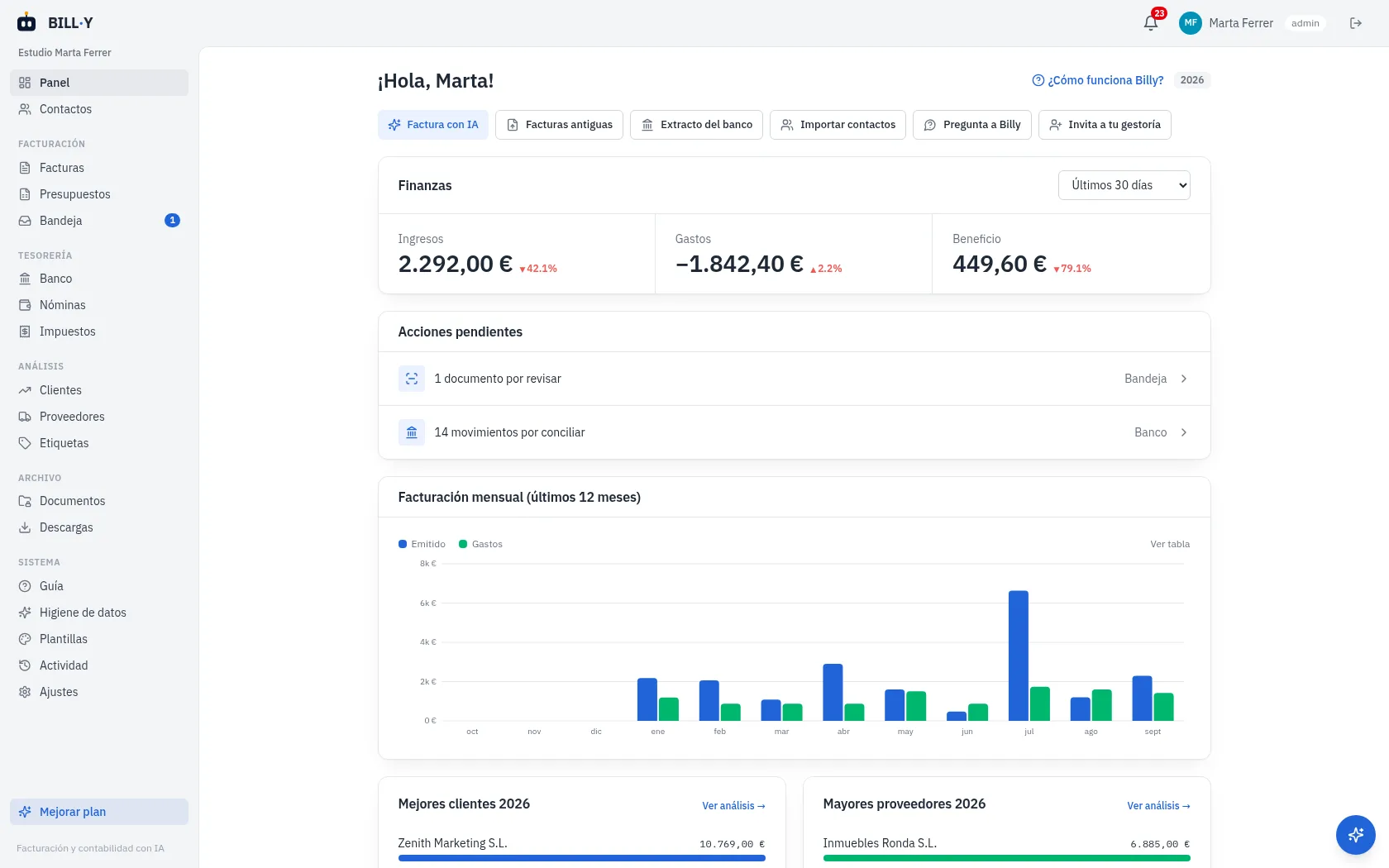1389x868 pixels.
Task: Open the floating AI assistant button
Action: 1356,835
